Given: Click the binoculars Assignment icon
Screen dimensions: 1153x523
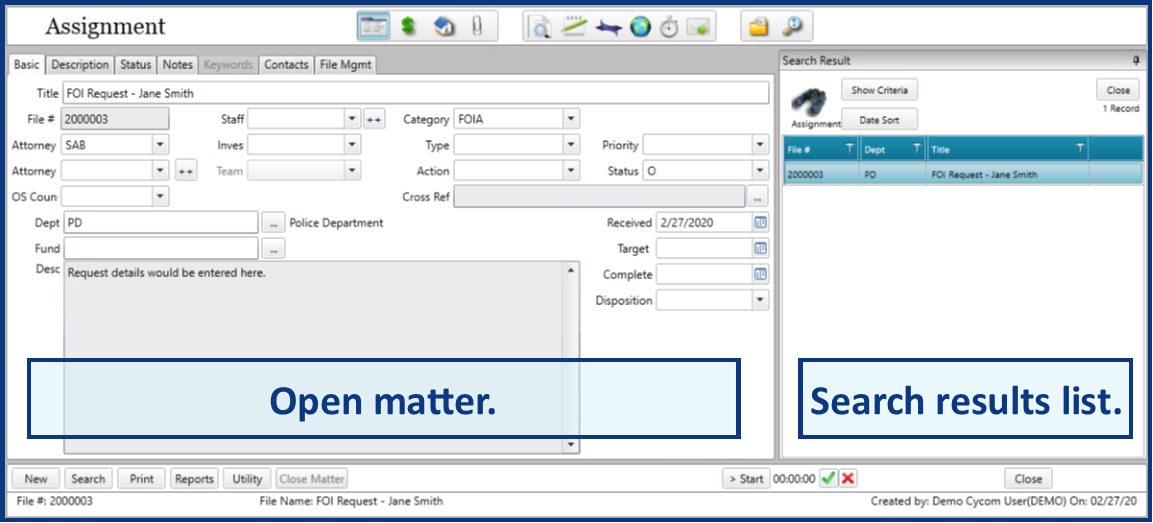Looking at the screenshot, I should pos(811,101).
